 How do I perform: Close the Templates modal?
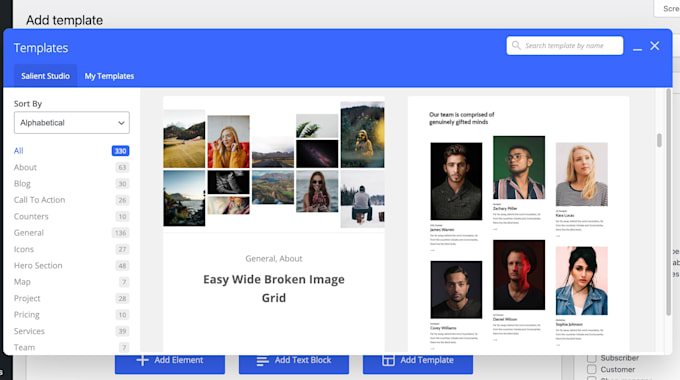(x=654, y=46)
